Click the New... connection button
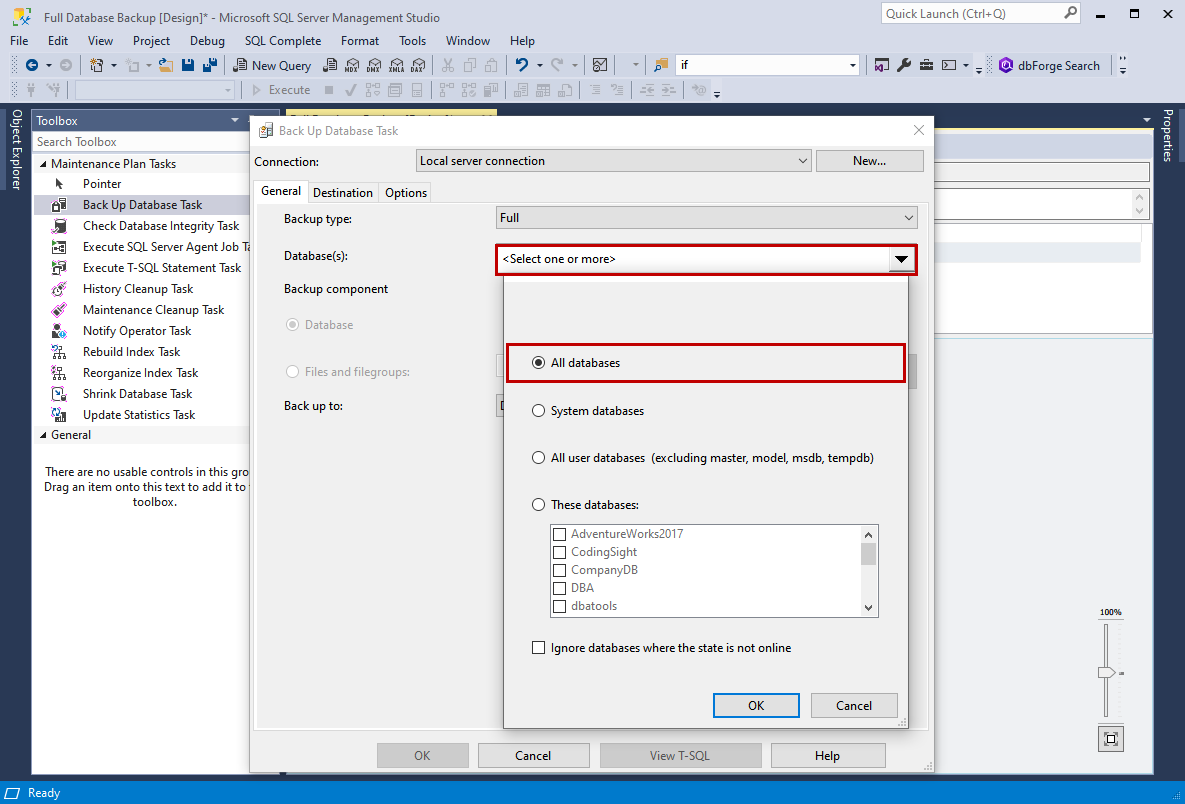Screen dimensions: 1185x804 point(870,161)
